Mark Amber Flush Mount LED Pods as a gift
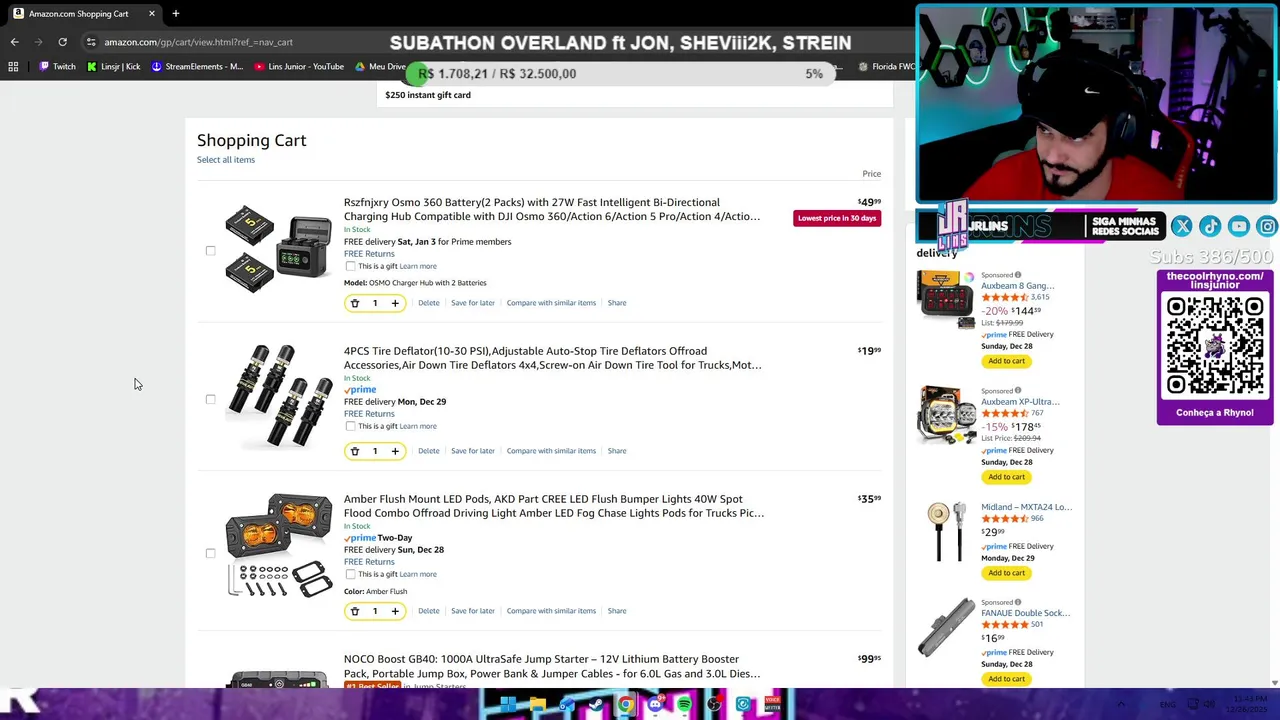The width and height of the screenshot is (1280, 720). (350, 574)
